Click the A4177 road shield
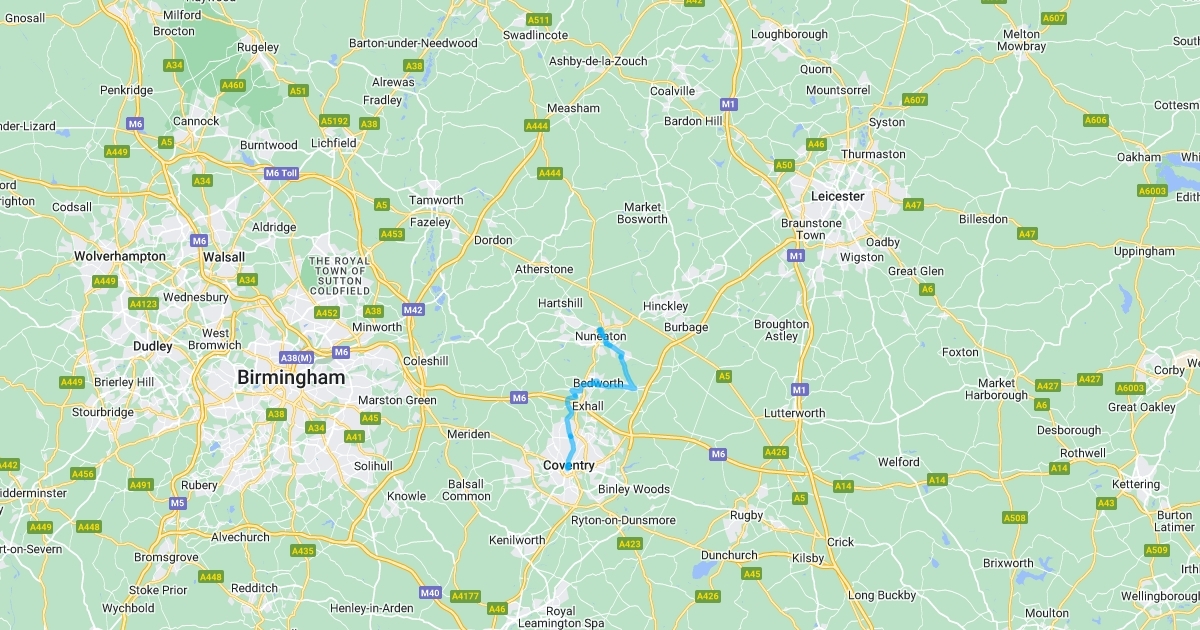 point(465,597)
